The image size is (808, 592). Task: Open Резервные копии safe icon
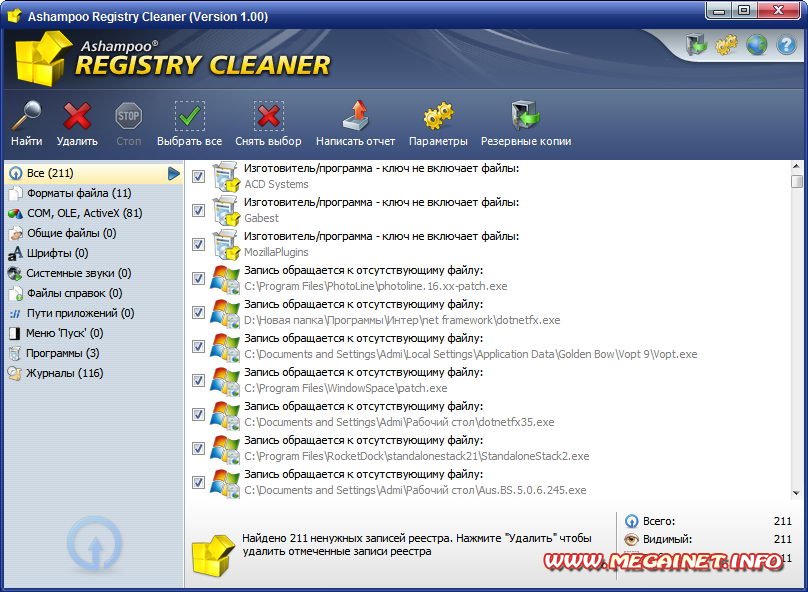tap(525, 115)
